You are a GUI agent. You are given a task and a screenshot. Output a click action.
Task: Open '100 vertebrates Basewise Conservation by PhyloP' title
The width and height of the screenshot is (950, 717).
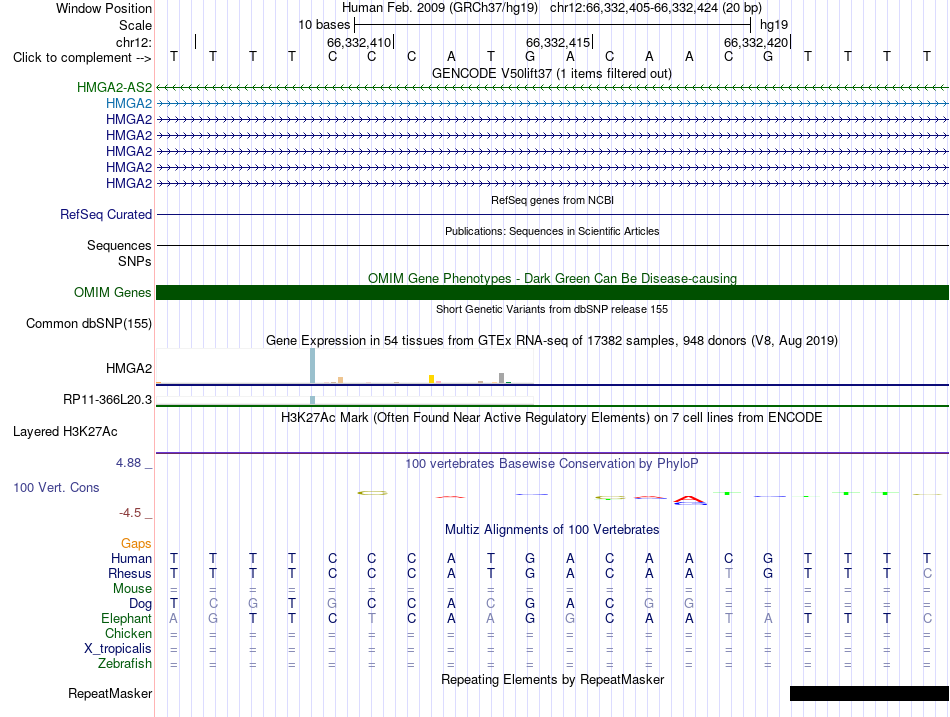552,464
